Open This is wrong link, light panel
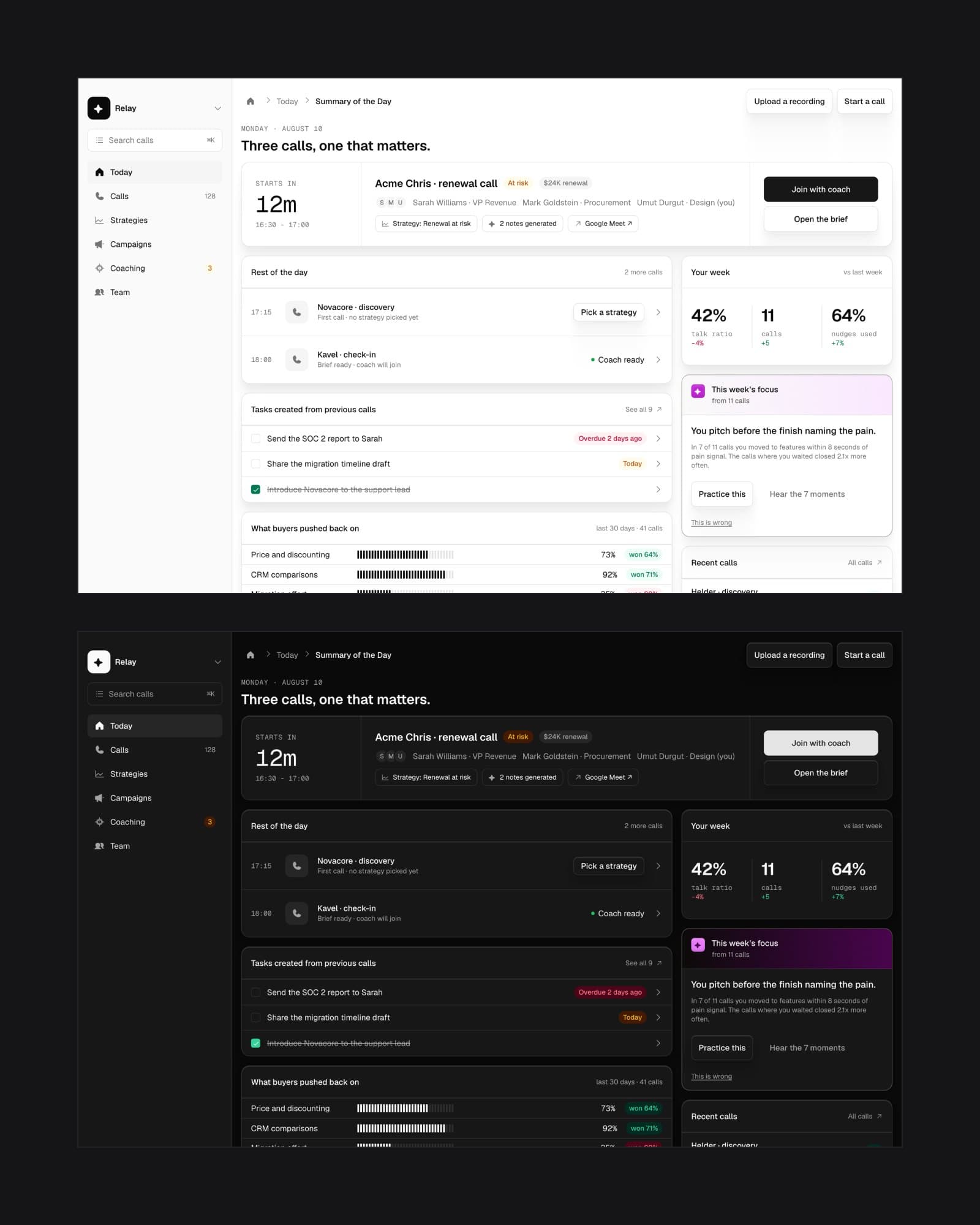Image resolution: width=980 pixels, height=1225 pixels. 711,522
